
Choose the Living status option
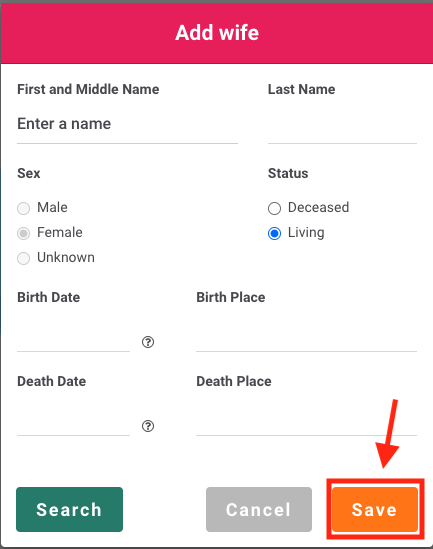click(274, 233)
